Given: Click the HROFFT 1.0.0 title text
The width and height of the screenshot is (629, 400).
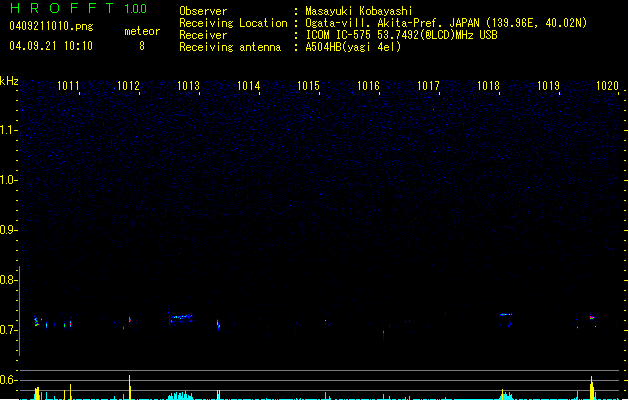Looking at the screenshot, I should coord(79,8).
